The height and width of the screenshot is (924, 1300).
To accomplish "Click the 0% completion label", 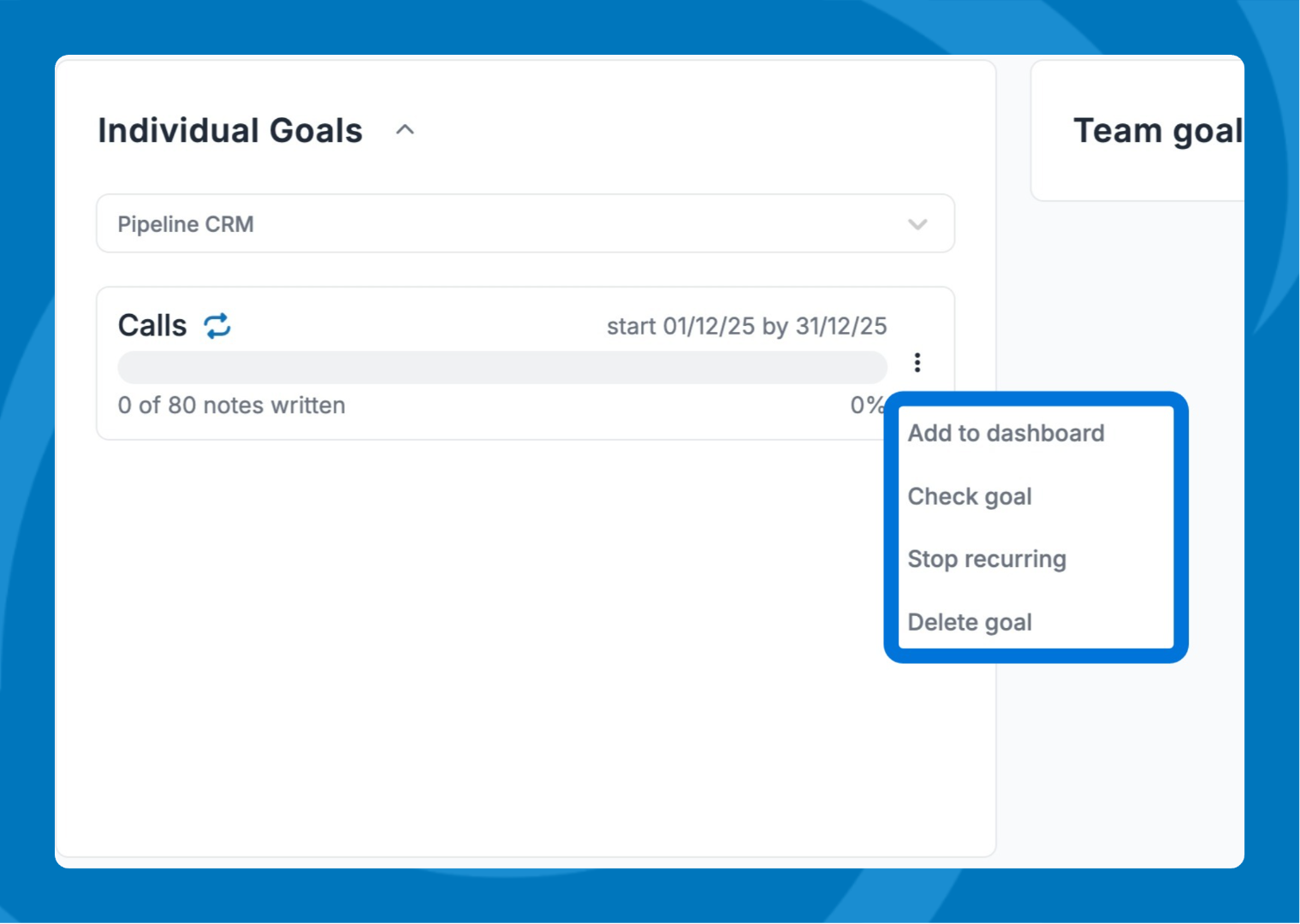I will pyautogui.click(x=865, y=405).
